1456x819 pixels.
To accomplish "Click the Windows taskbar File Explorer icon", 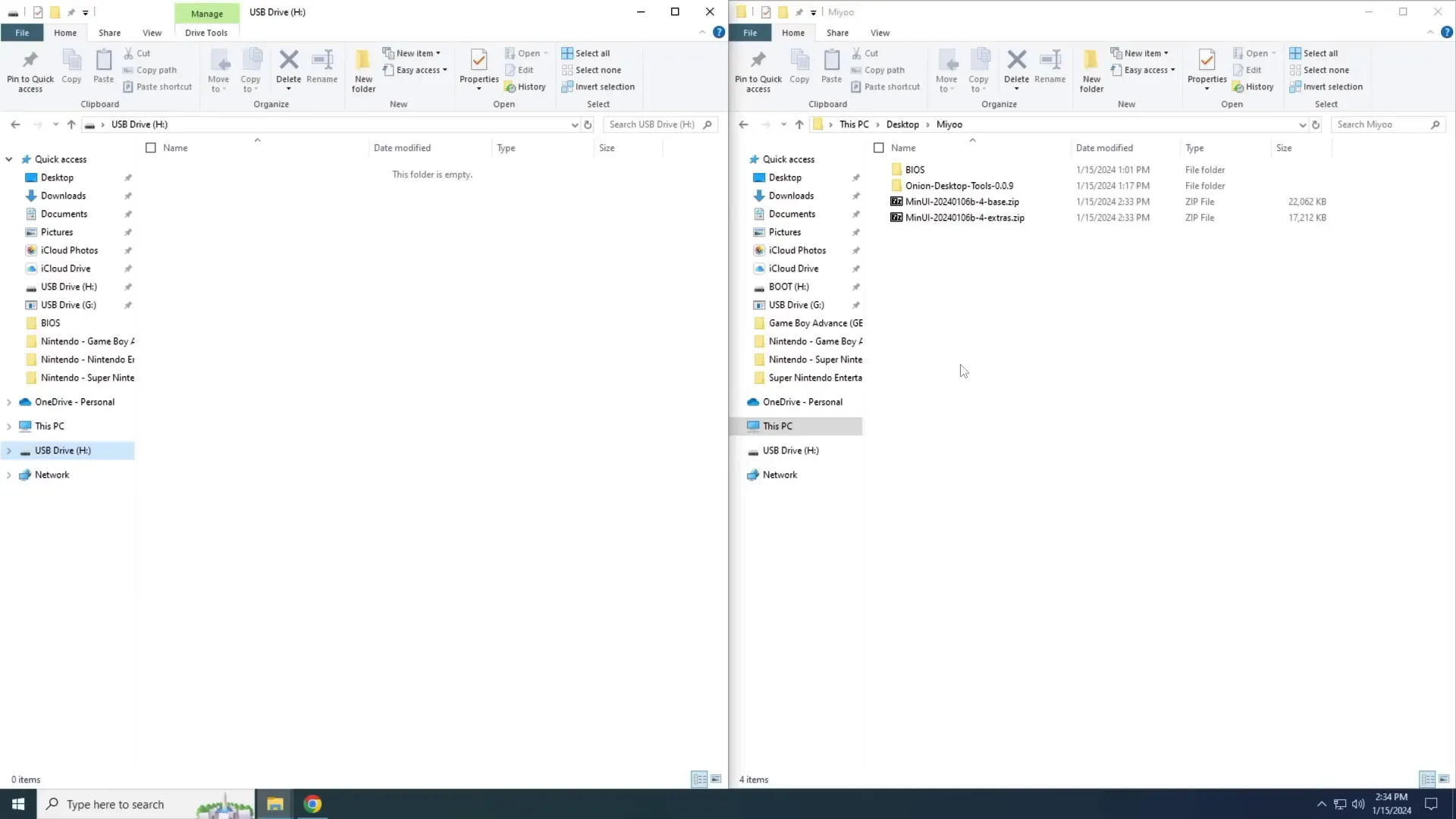I will [274, 803].
